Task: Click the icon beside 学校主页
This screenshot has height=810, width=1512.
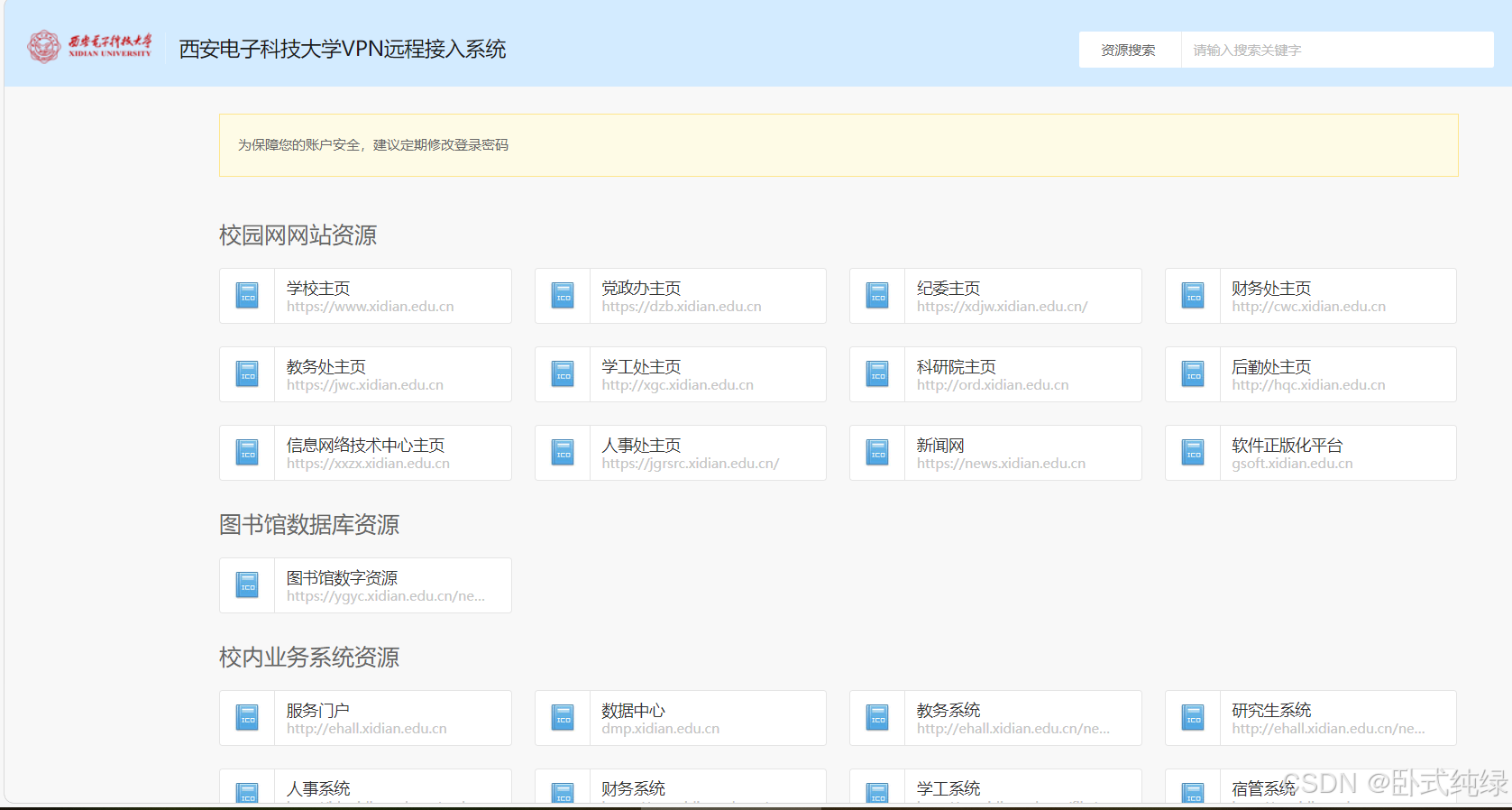Action: tap(247, 296)
